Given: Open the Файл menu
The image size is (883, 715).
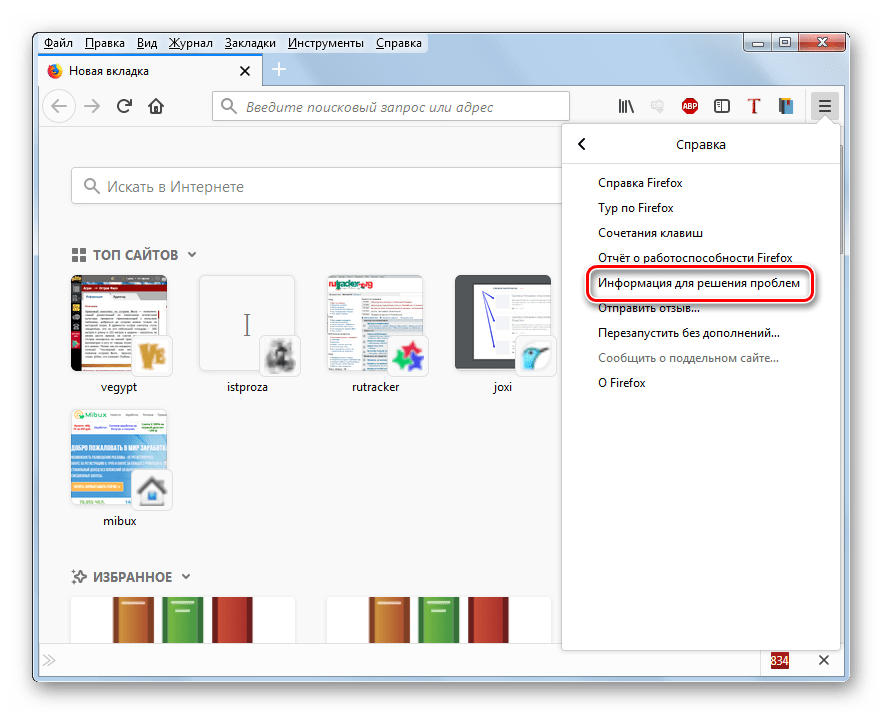Looking at the screenshot, I should point(58,43).
